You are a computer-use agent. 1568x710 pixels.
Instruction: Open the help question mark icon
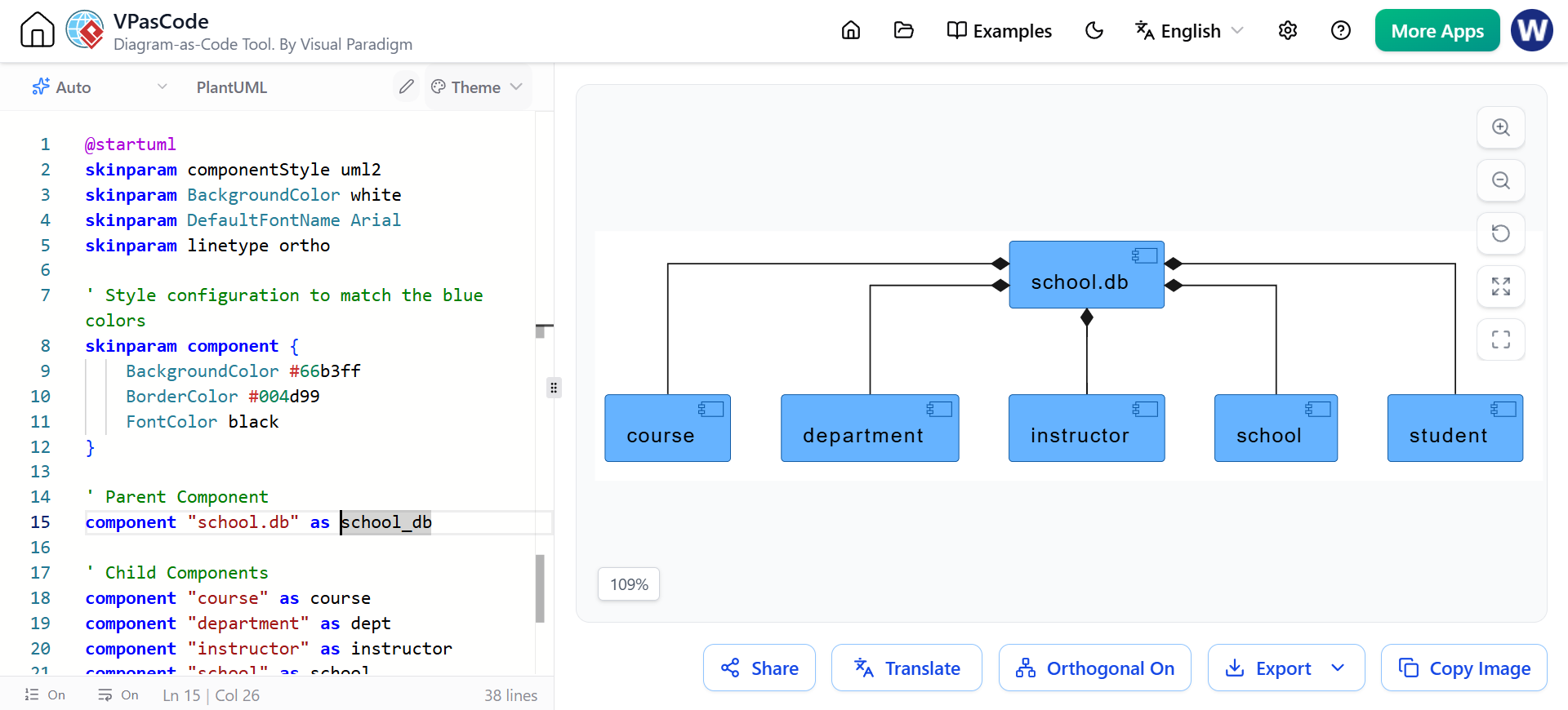1341,30
